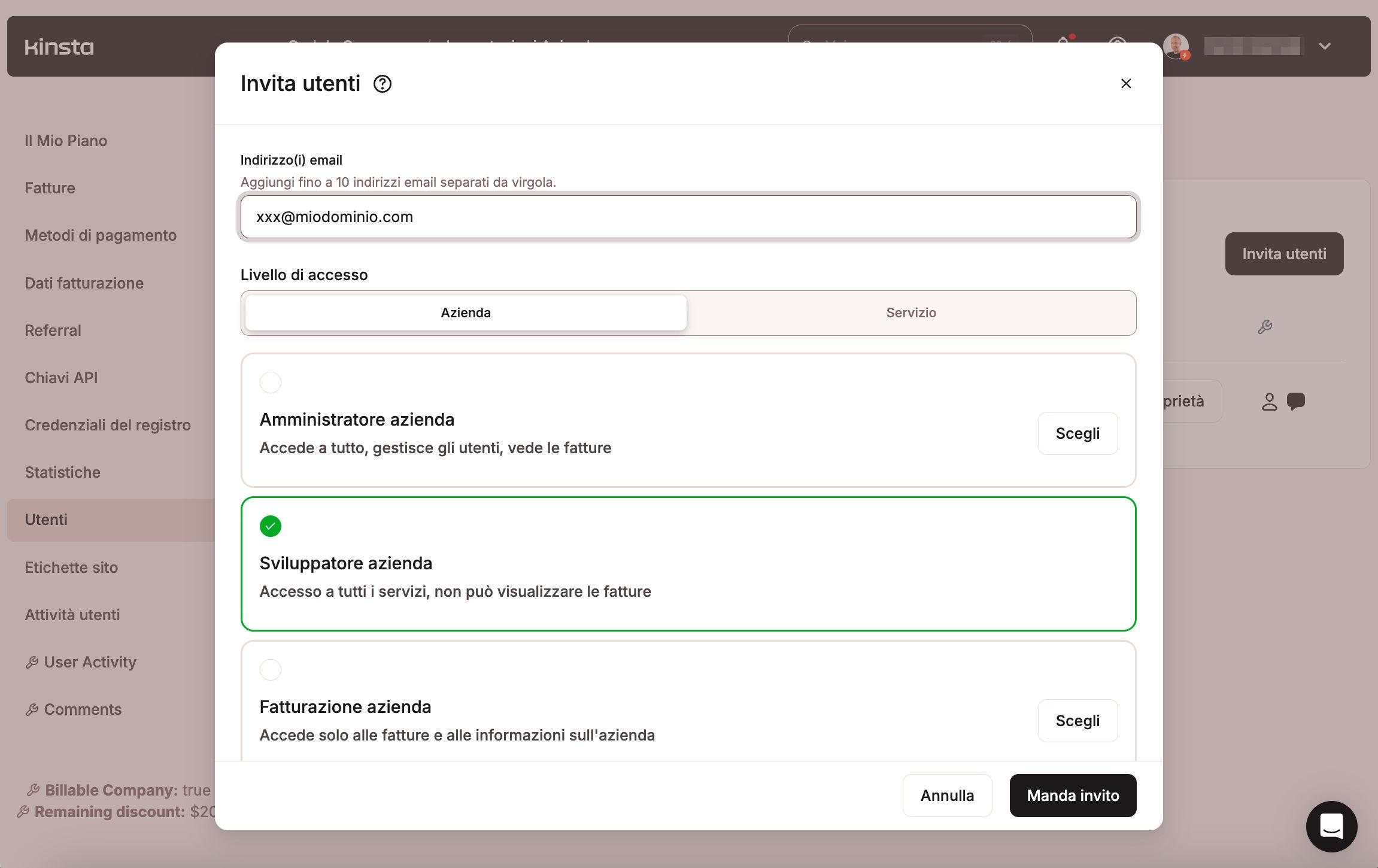
Task: Click the person icon in user row
Action: point(1269,401)
